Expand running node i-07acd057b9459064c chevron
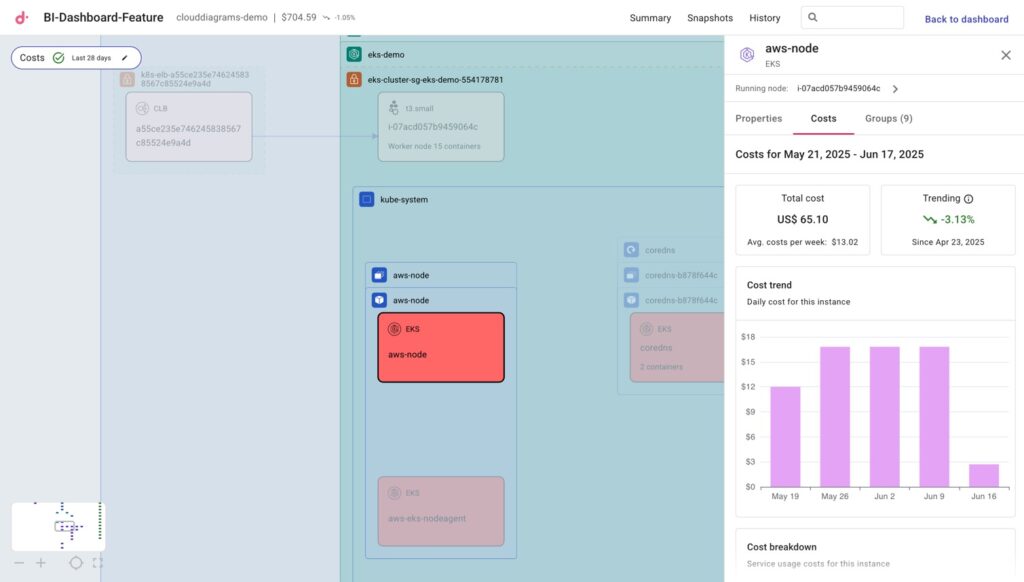 click(895, 89)
